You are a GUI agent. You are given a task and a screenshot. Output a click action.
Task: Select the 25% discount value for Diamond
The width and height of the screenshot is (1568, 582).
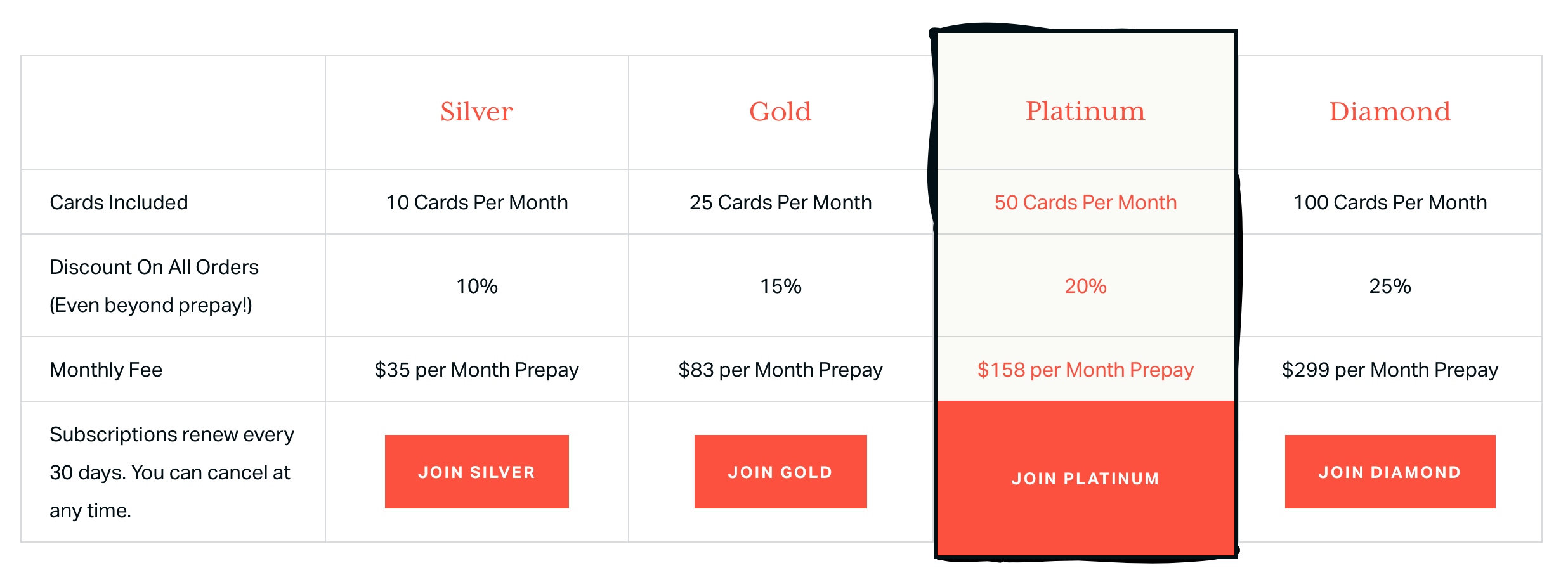click(x=1390, y=286)
